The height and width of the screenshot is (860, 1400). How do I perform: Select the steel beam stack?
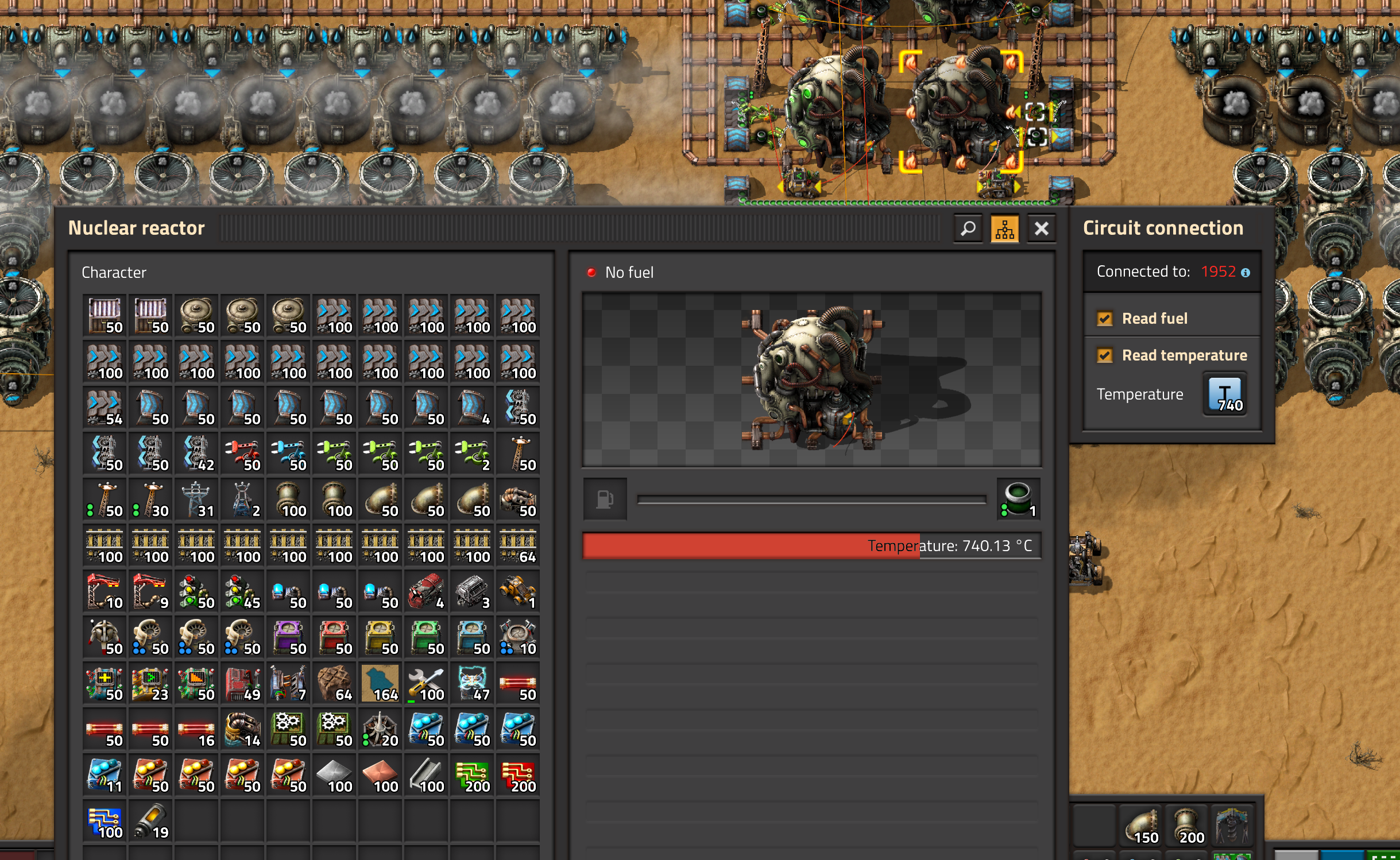pos(426,774)
